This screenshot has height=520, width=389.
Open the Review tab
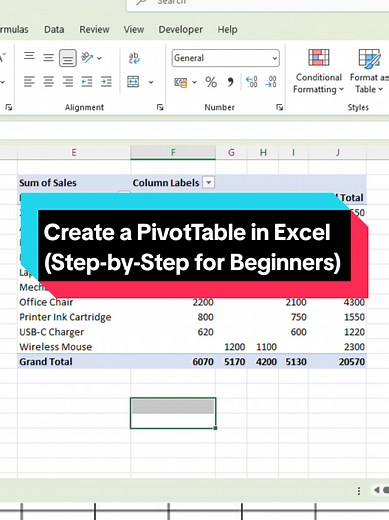(94, 30)
